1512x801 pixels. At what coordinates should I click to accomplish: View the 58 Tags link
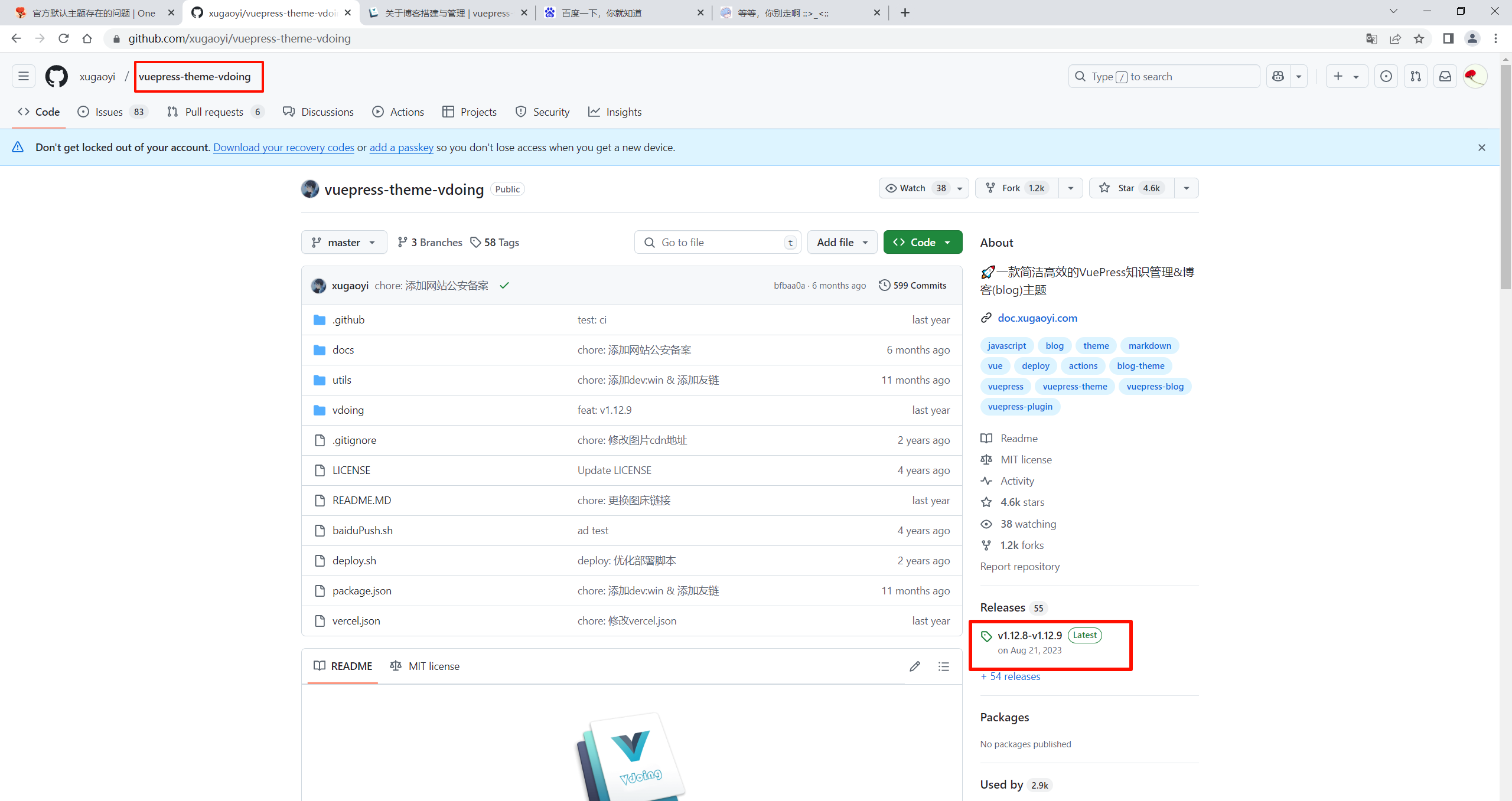495,242
